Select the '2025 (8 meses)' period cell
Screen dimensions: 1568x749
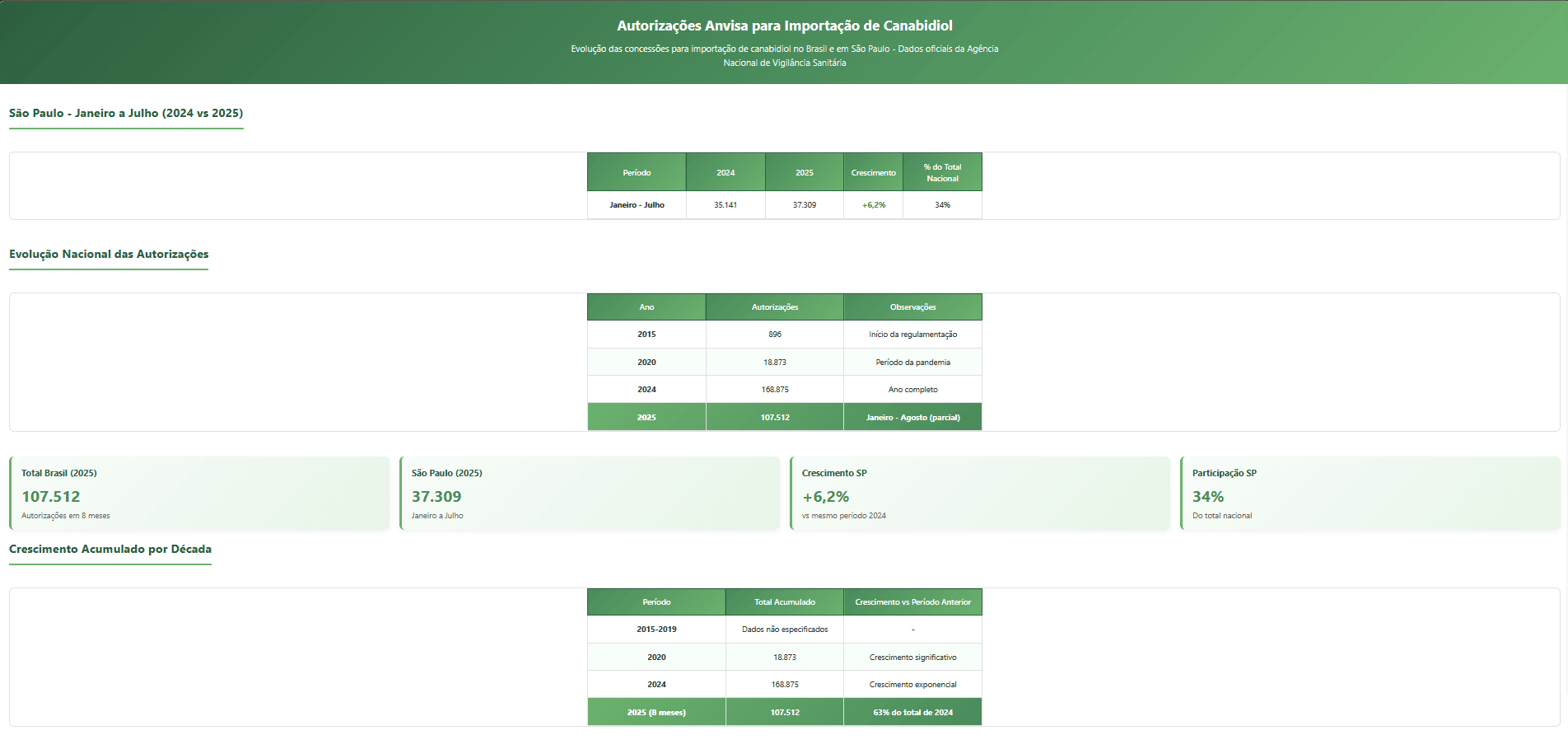pyautogui.click(x=656, y=712)
